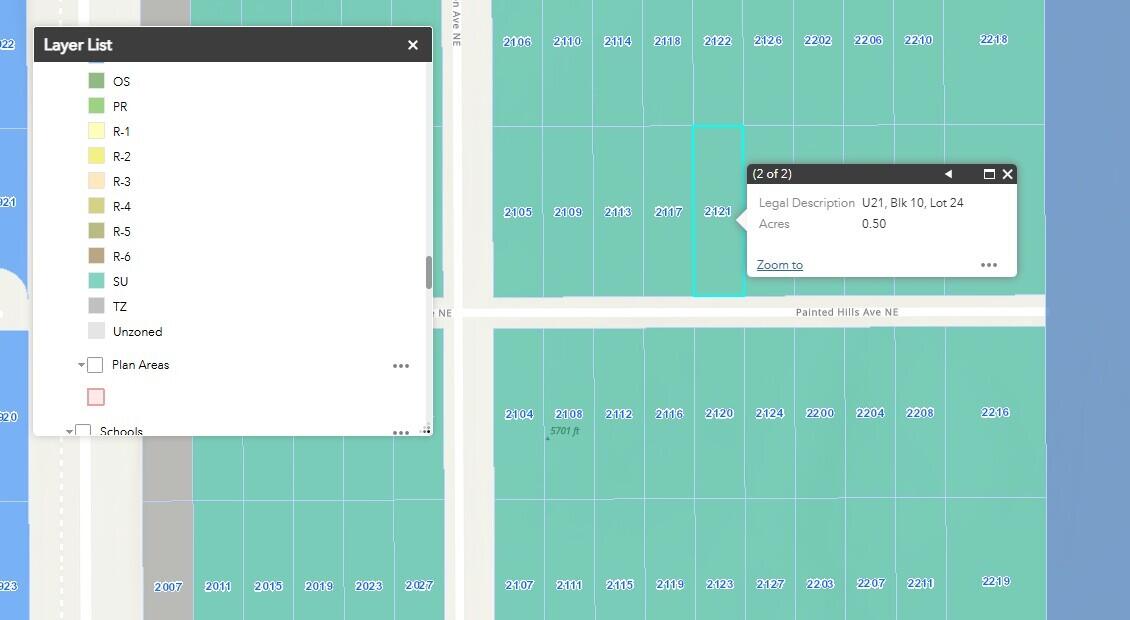Screen dimensions: 1130x620
Task: Collapse the Plan Areas legend arrow
Action: coord(81,365)
